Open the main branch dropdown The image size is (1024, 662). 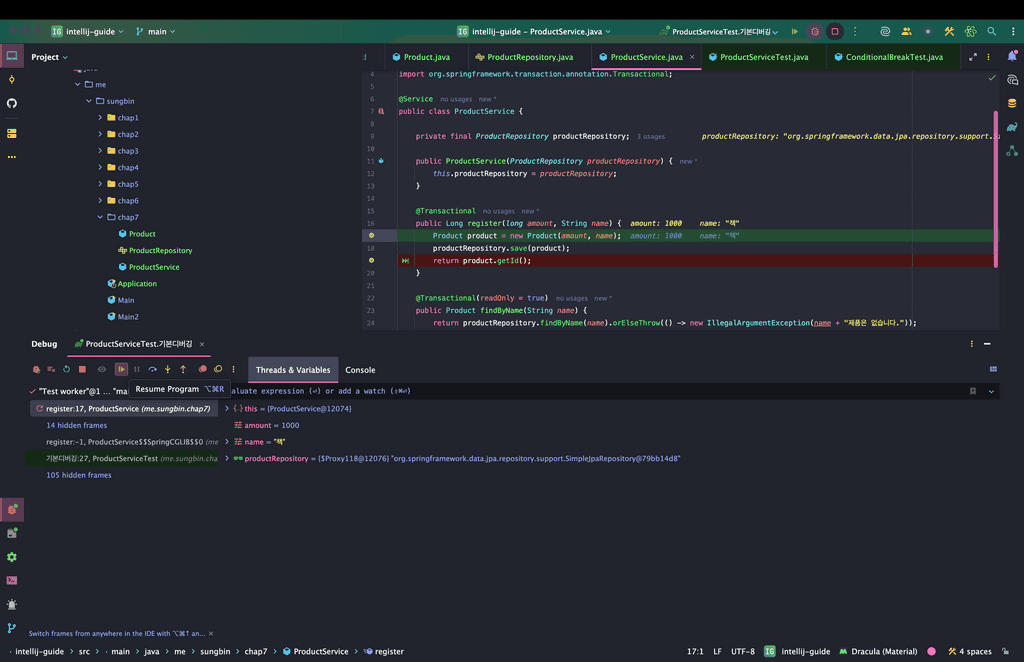coord(155,31)
